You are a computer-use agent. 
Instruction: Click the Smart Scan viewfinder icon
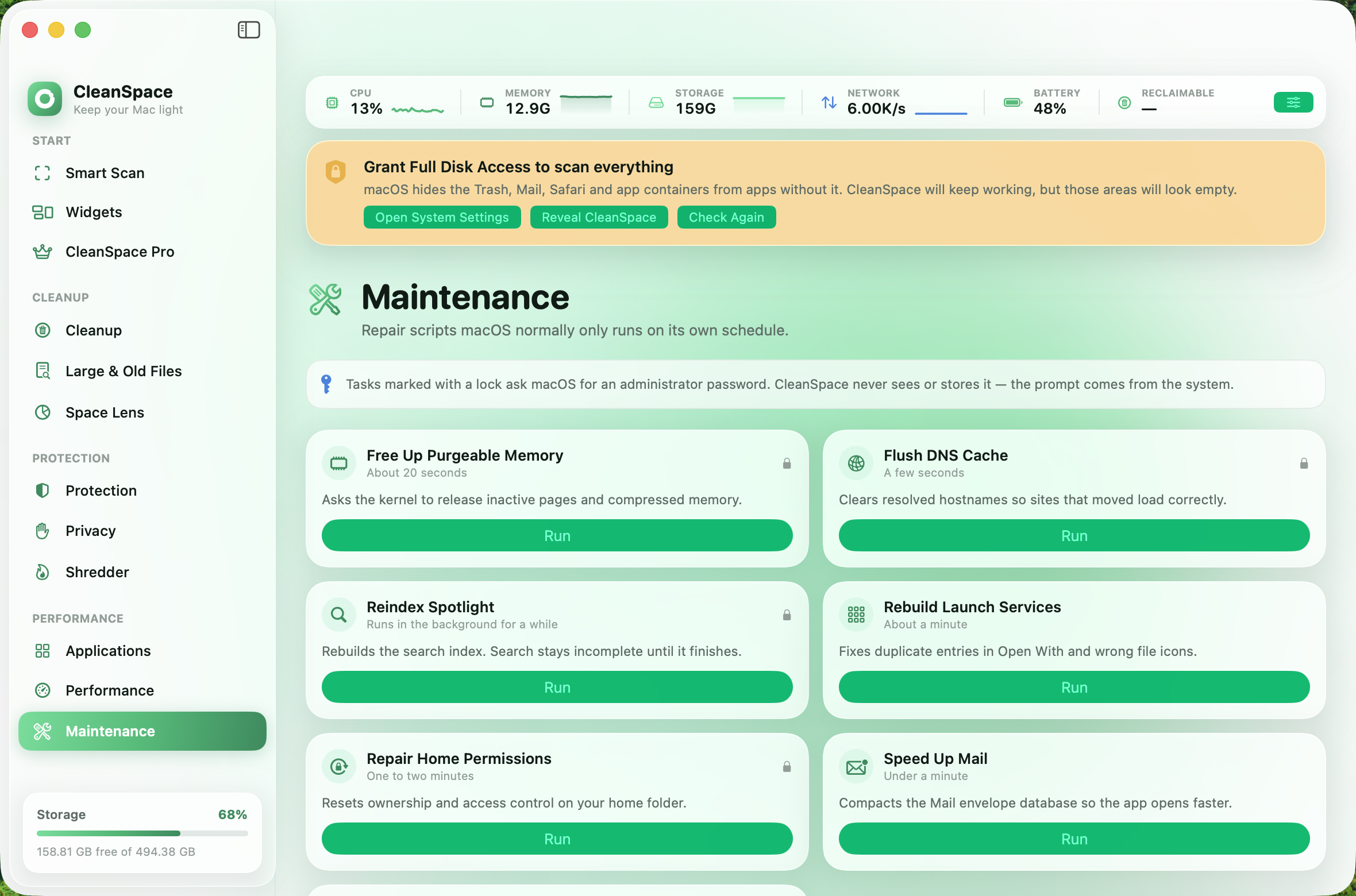43,173
